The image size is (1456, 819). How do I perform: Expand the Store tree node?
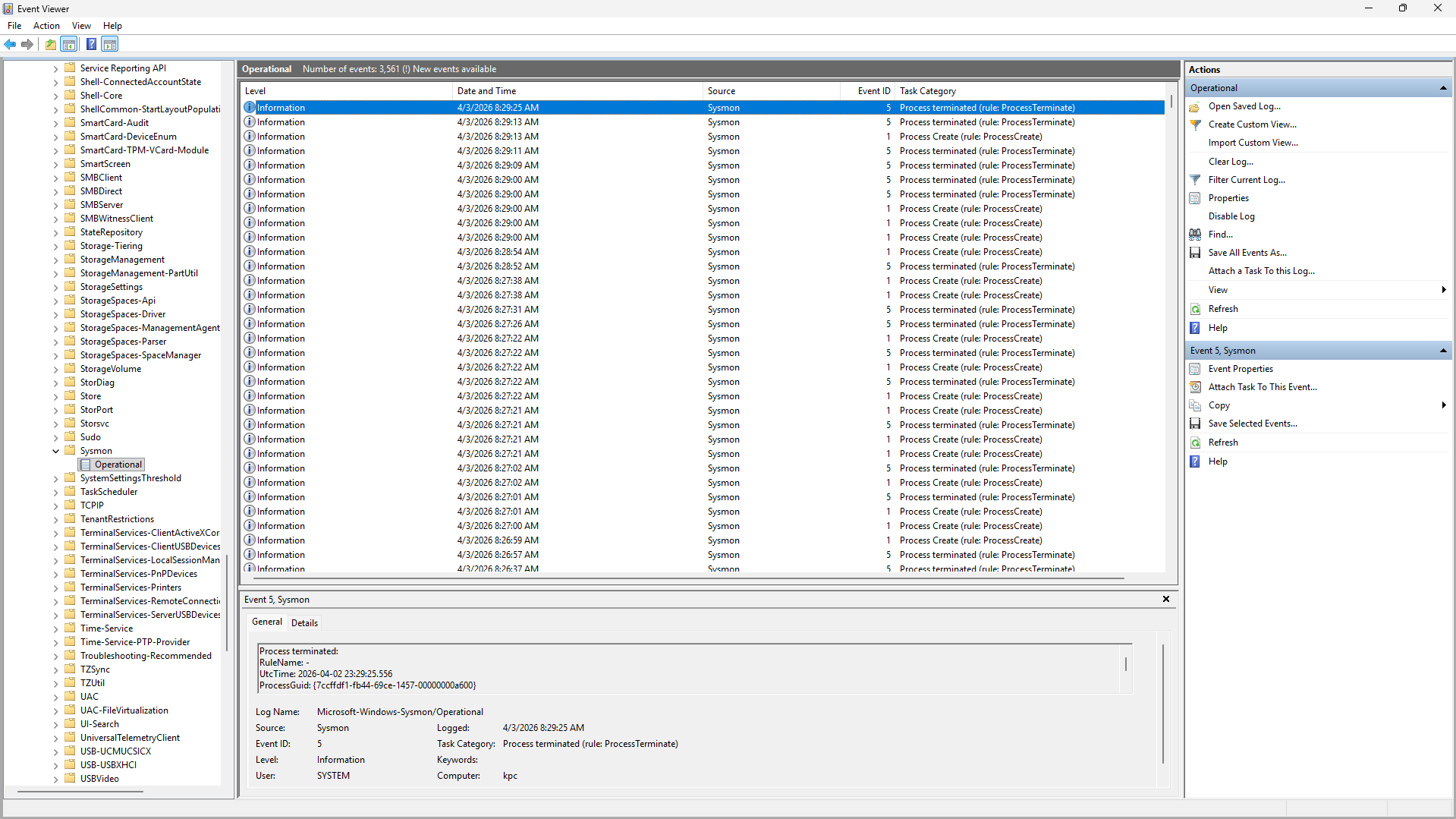pyautogui.click(x=55, y=396)
